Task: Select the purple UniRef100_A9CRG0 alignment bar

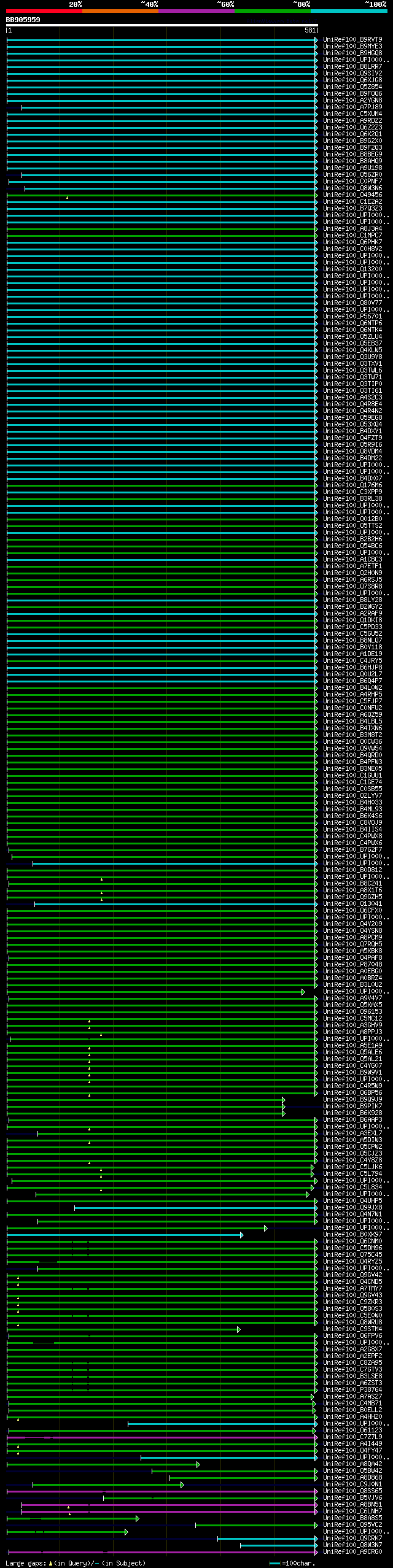Action: [162, 1552]
